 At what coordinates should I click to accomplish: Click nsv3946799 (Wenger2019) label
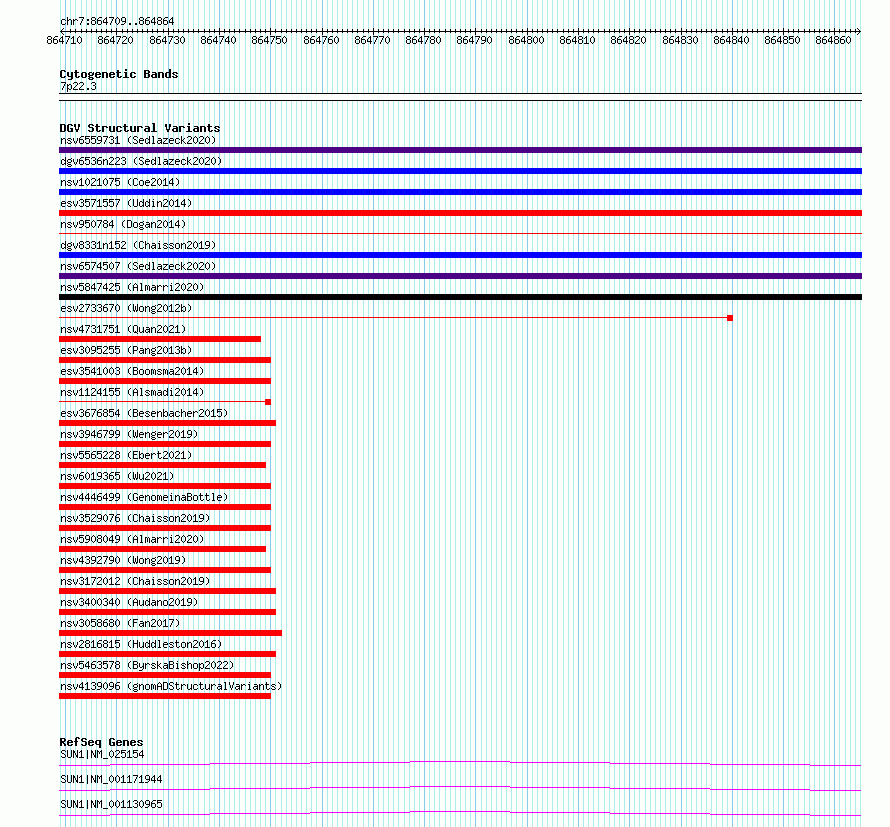(129, 434)
